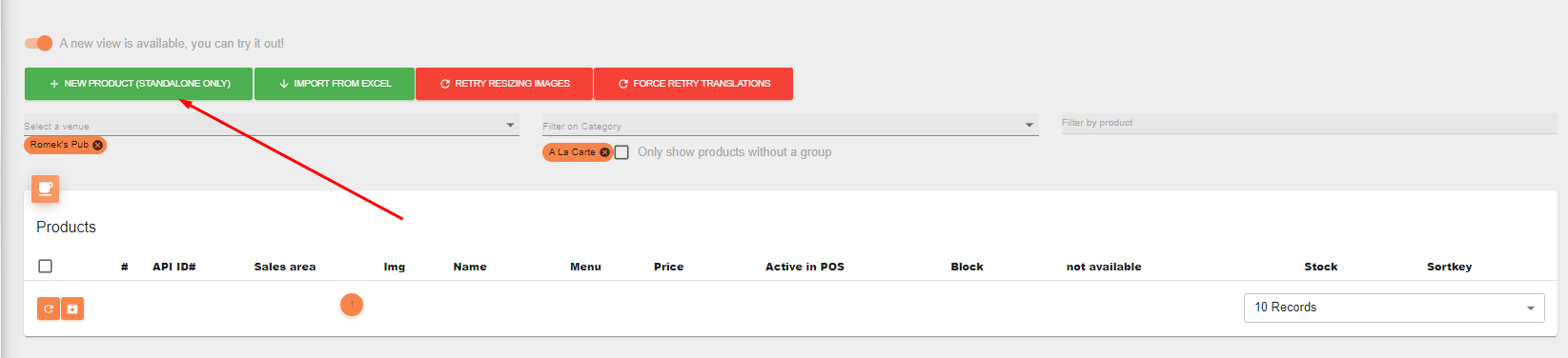Sort by the Price column header
Screen dimensions: 1568x358
click(x=668, y=267)
